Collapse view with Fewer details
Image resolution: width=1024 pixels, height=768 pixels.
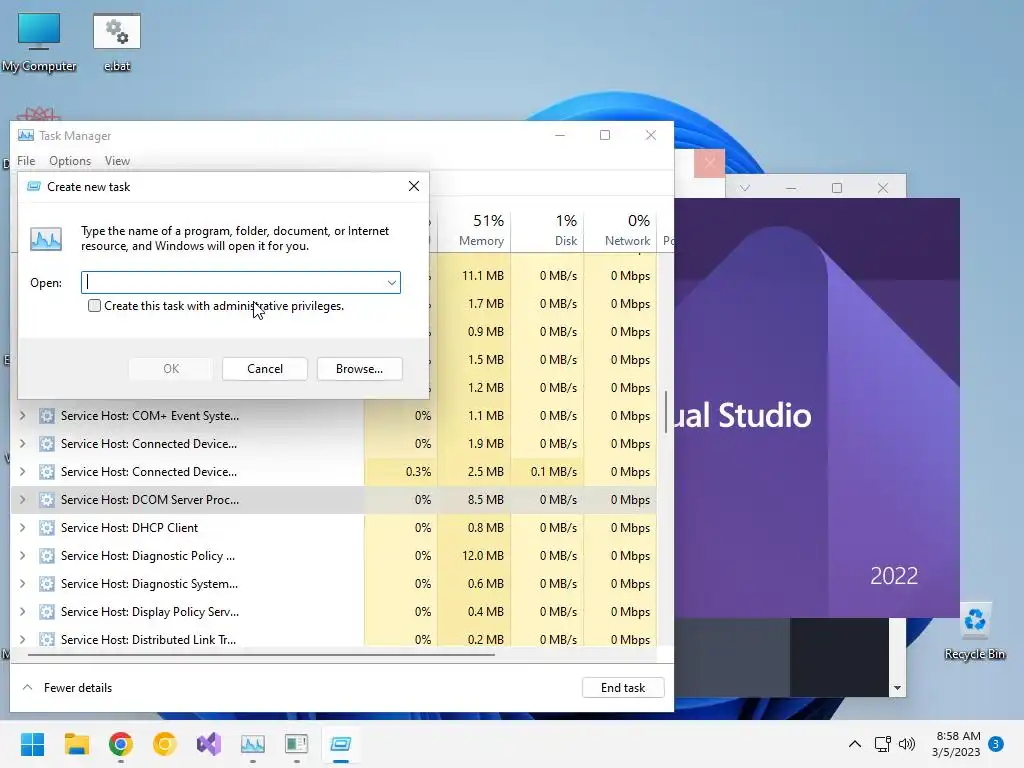(x=67, y=688)
